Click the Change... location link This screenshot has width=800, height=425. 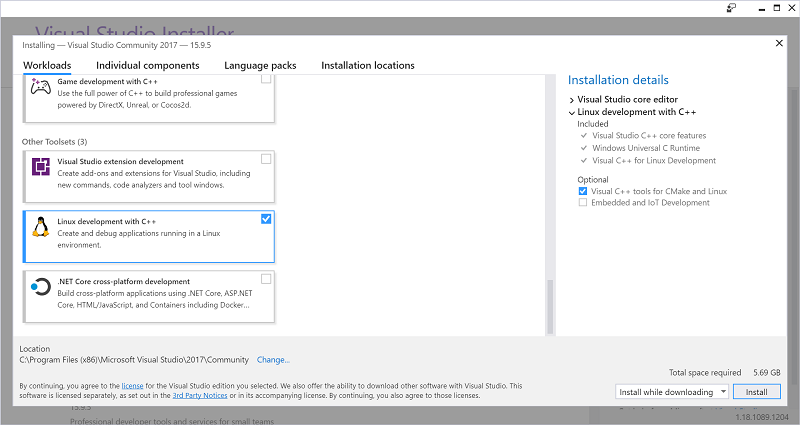point(273,360)
